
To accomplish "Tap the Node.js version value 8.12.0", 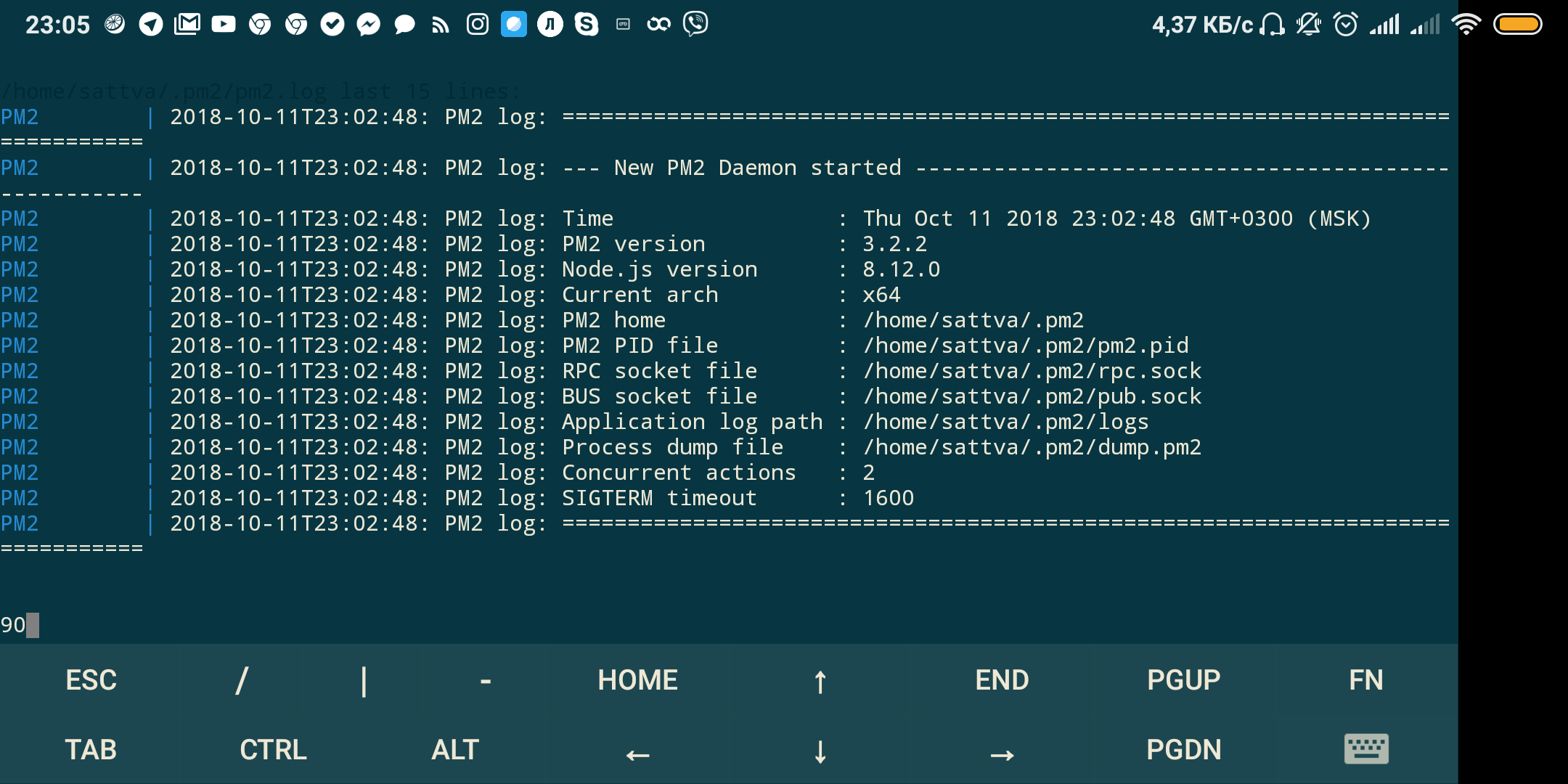I will click(x=901, y=269).
